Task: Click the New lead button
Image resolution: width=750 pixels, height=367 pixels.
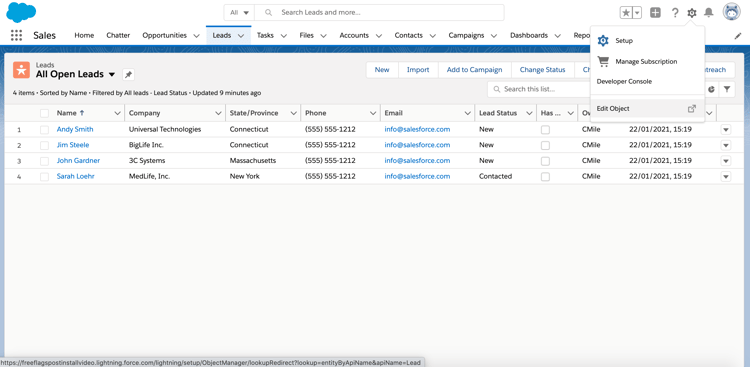Action: coord(382,70)
